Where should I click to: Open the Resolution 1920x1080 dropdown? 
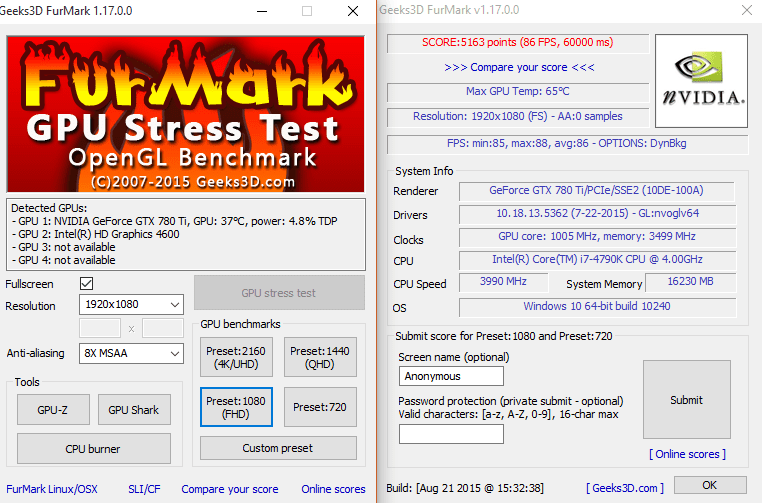pyautogui.click(x=131, y=305)
